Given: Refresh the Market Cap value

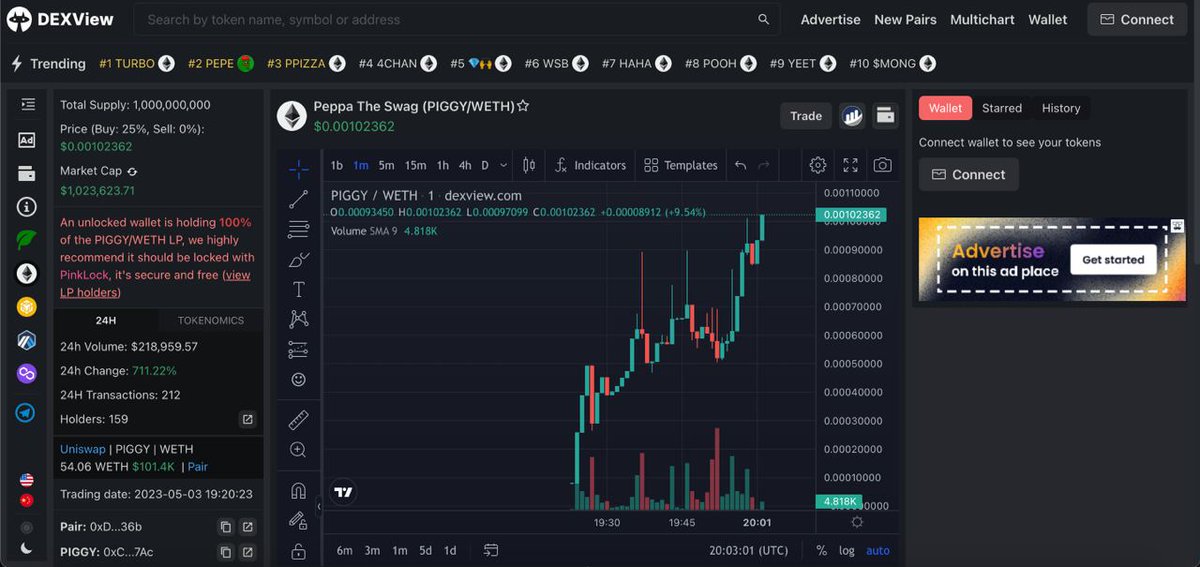Looking at the screenshot, I should click(132, 172).
